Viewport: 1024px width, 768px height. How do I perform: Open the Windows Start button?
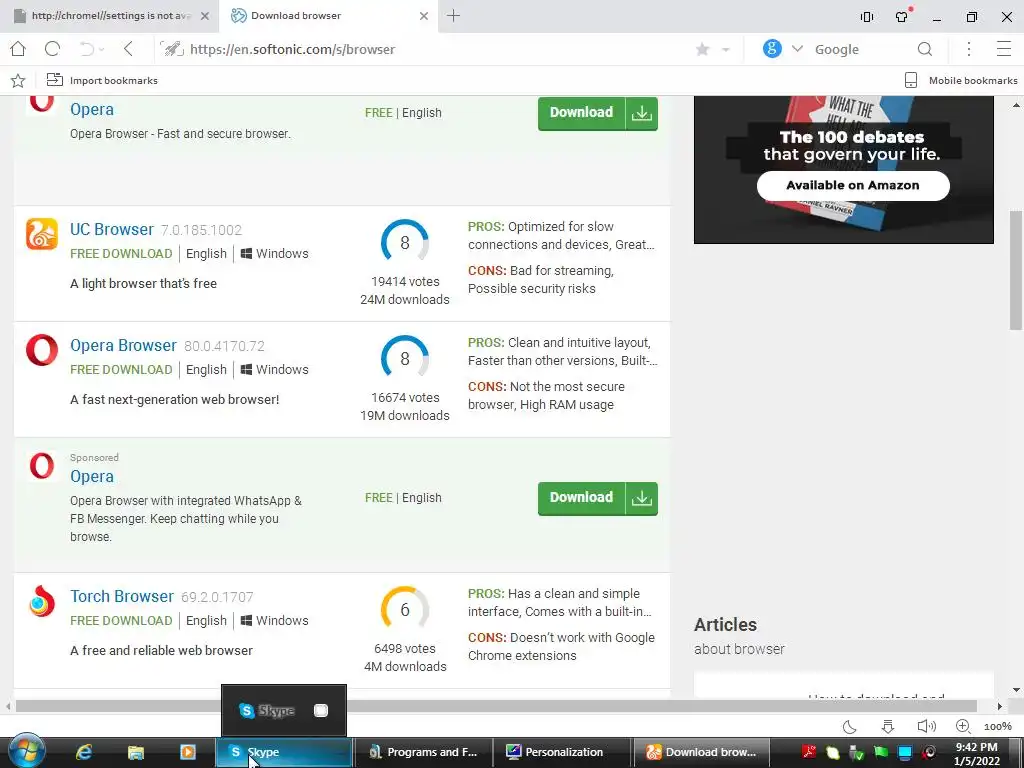point(27,751)
